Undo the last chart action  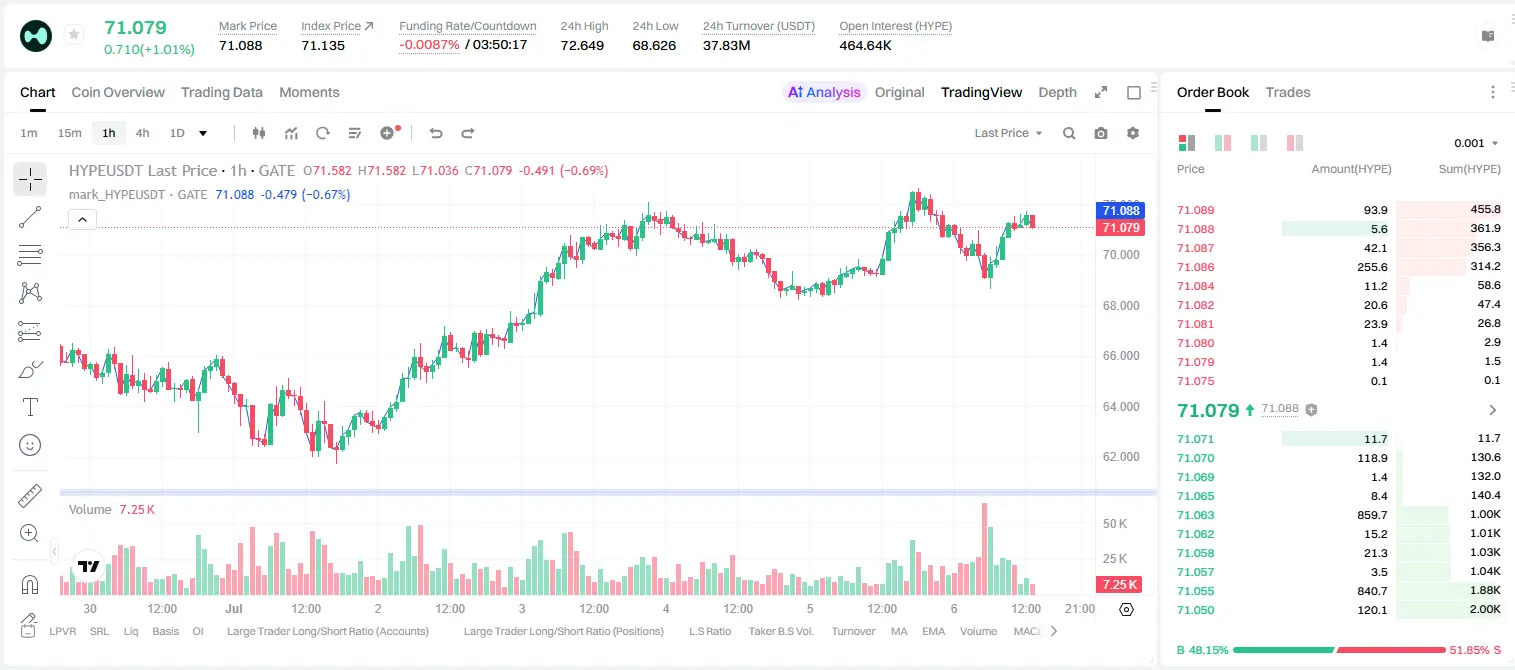pos(436,133)
